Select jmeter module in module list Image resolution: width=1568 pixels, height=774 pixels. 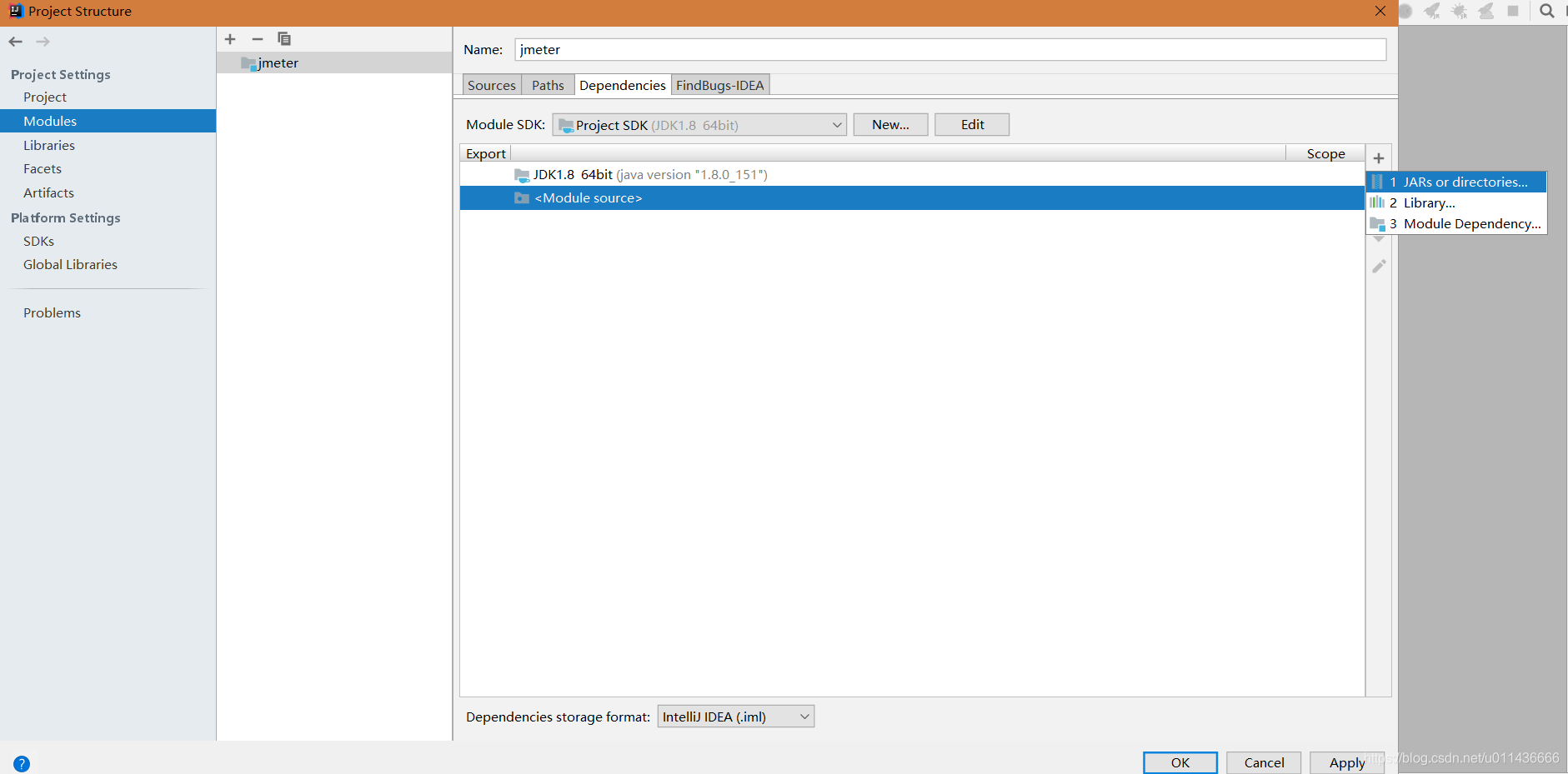(334, 62)
